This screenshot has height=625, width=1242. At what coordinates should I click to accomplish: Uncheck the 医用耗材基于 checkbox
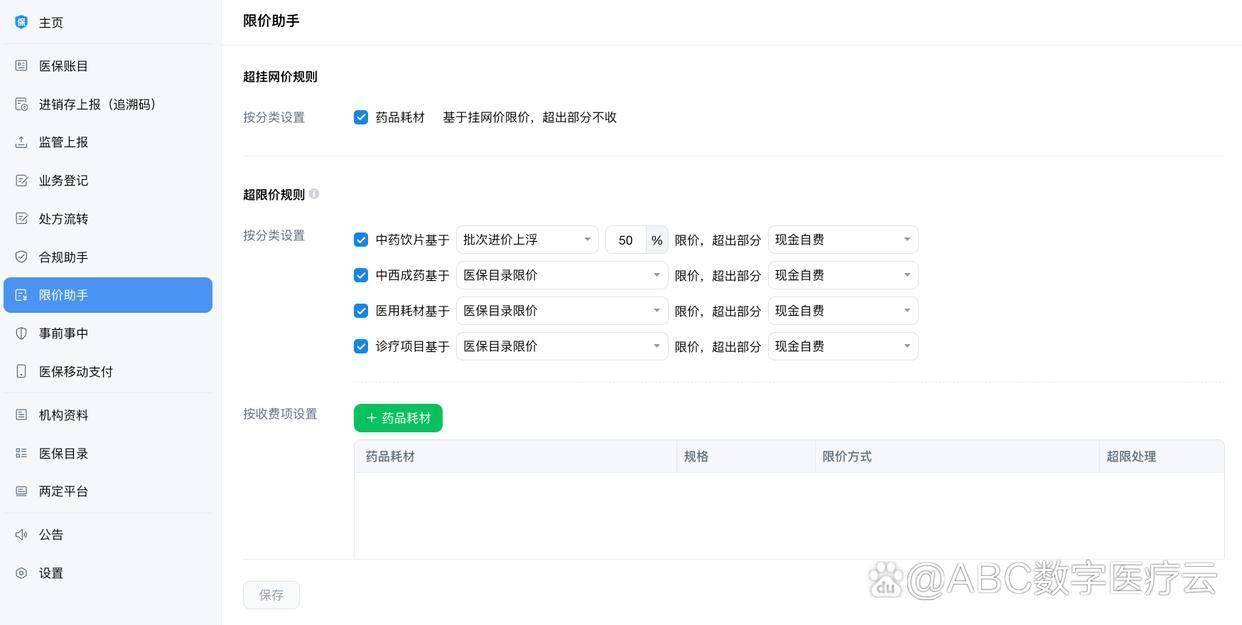click(361, 311)
